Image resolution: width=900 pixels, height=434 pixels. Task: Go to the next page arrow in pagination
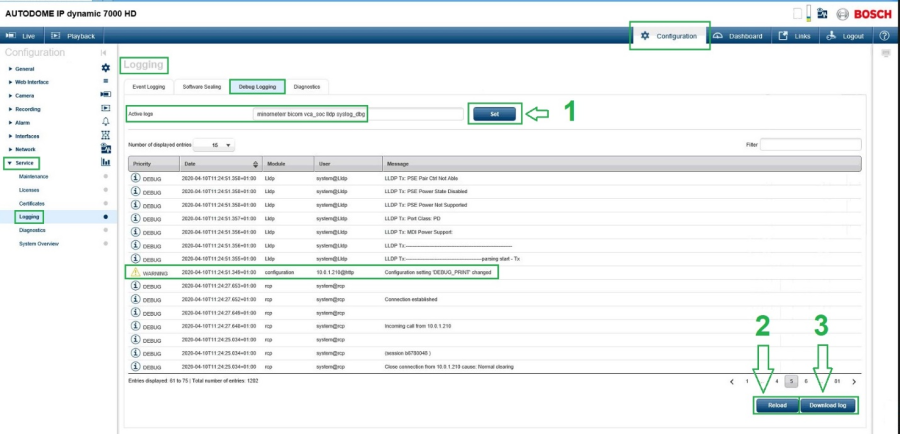point(853,381)
